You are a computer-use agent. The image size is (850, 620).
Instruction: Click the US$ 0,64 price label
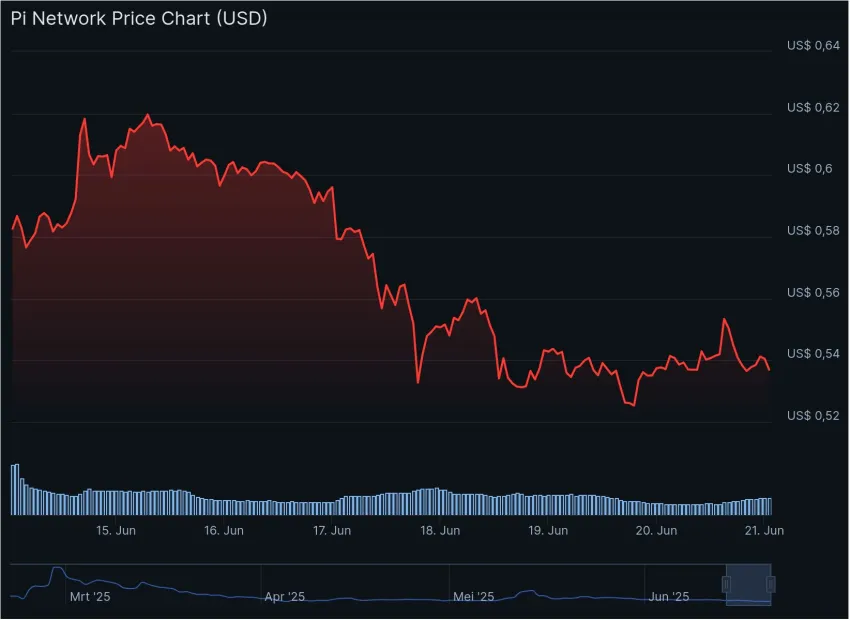(812, 45)
